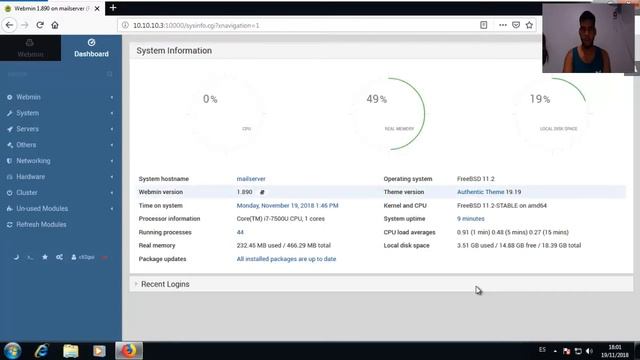640x360 pixels.
Task: Open favorites star icon in sidebar
Action: pyautogui.click(x=45, y=257)
